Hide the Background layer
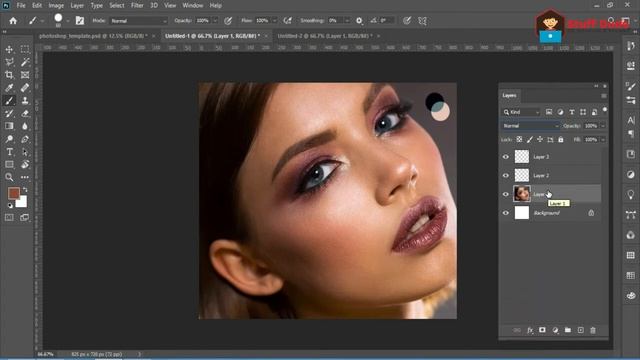 click(x=506, y=213)
